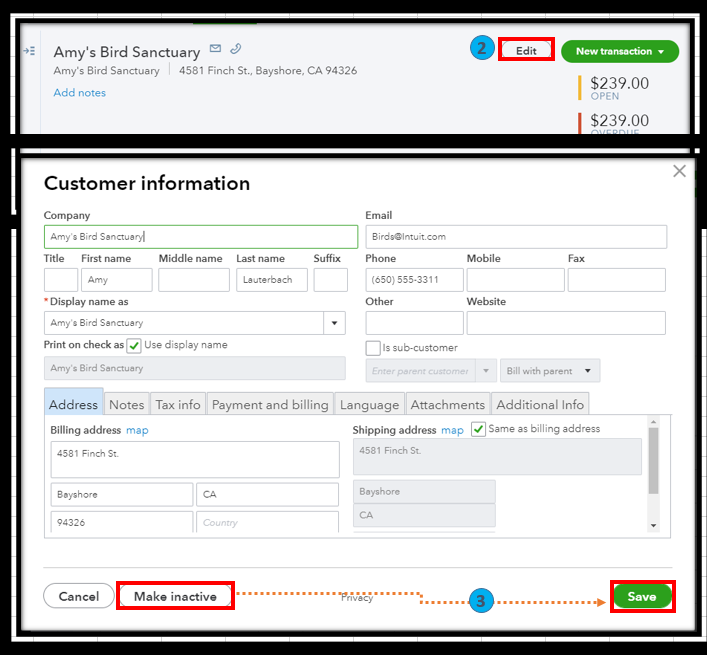This screenshot has height=655, width=707.
Task: Click the Suffix input field
Action: point(331,280)
